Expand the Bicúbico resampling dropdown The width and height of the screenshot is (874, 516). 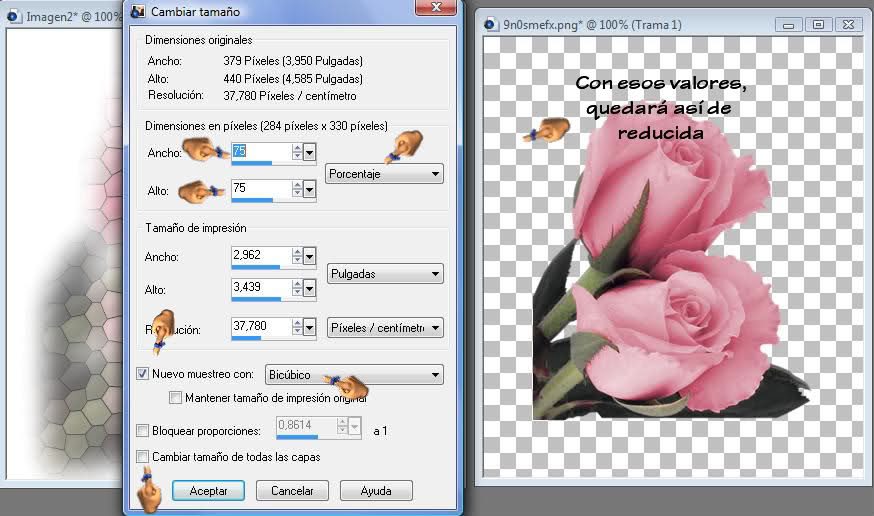coord(355,374)
